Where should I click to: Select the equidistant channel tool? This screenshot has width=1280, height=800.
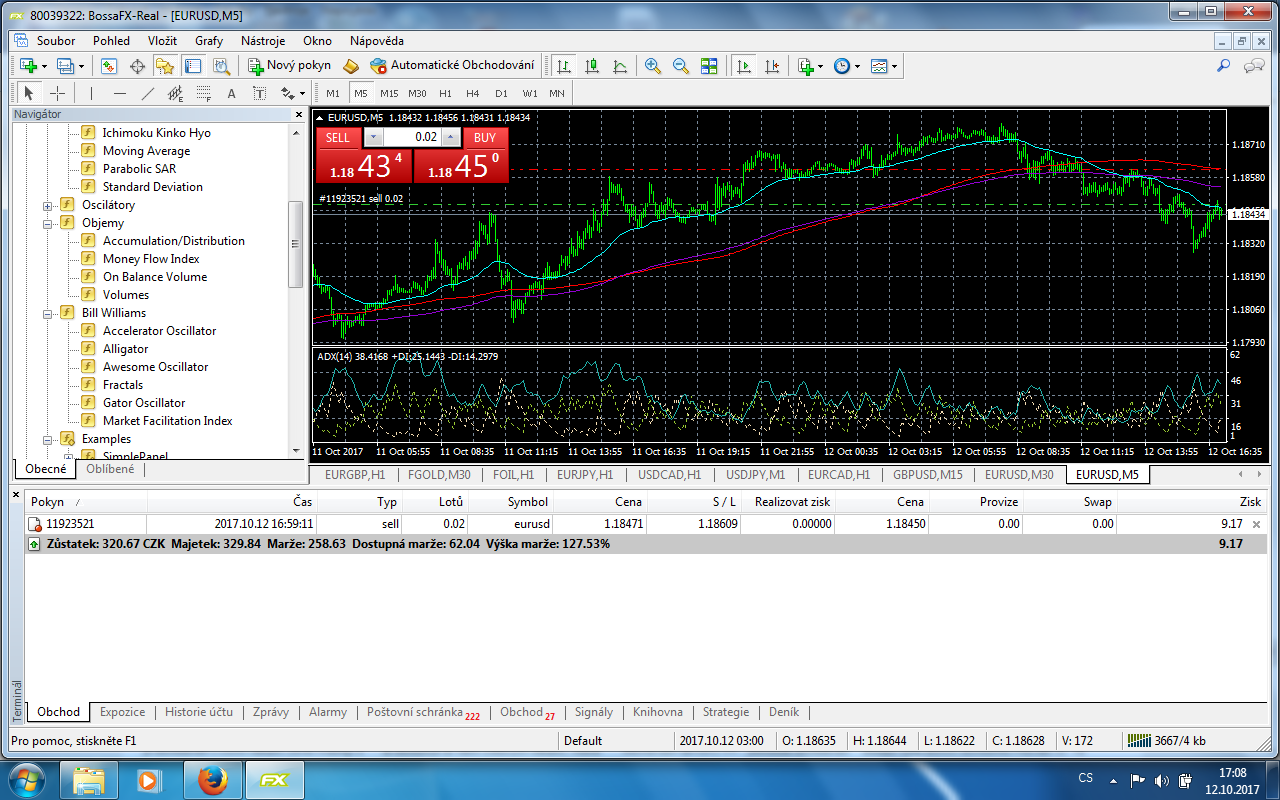tap(176, 93)
